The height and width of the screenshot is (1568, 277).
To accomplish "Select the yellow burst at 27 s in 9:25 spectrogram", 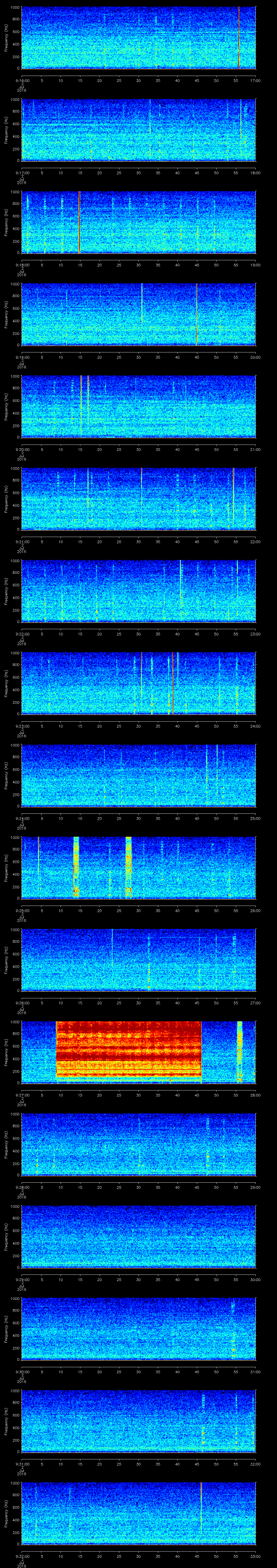I will [x=128, y=868].
